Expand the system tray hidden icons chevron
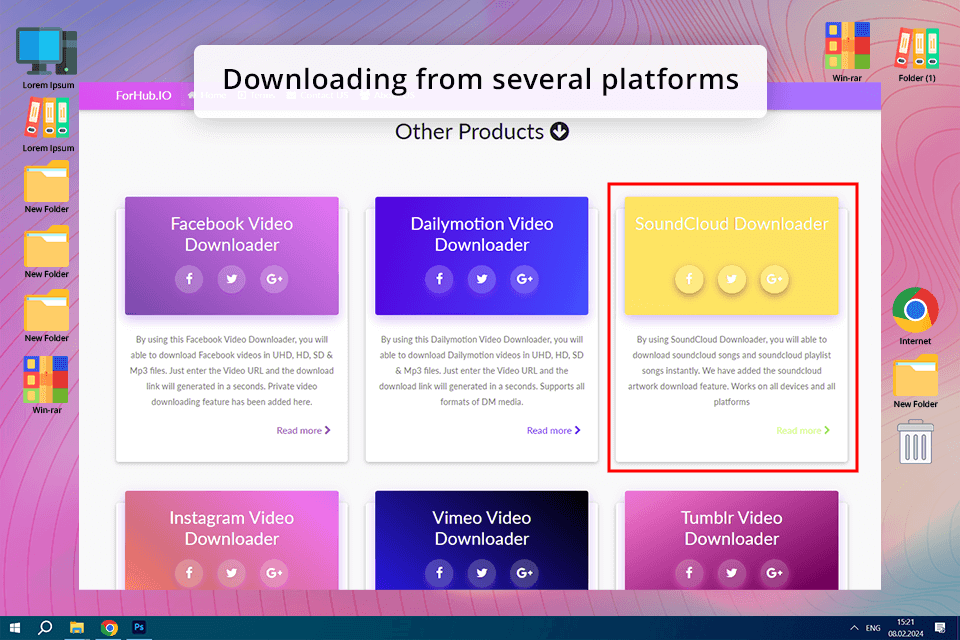This screenshot has height=640, width=960. point(853,628)
